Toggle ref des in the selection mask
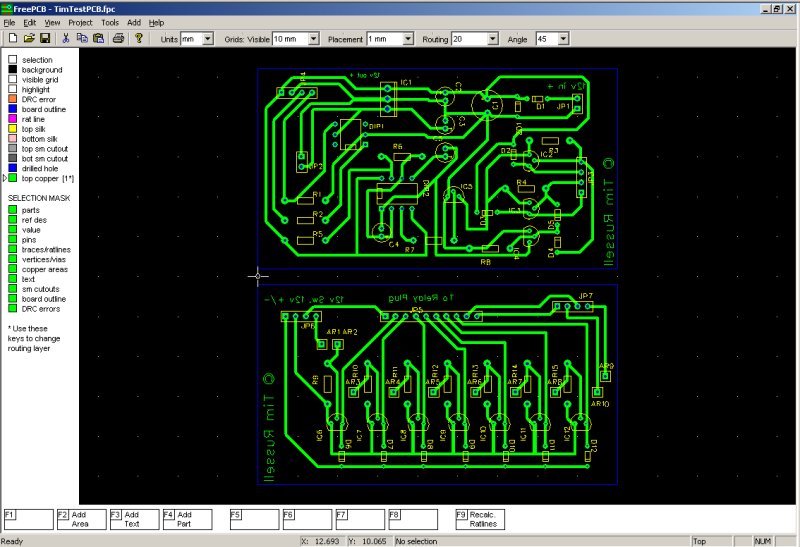 point(13,219)
